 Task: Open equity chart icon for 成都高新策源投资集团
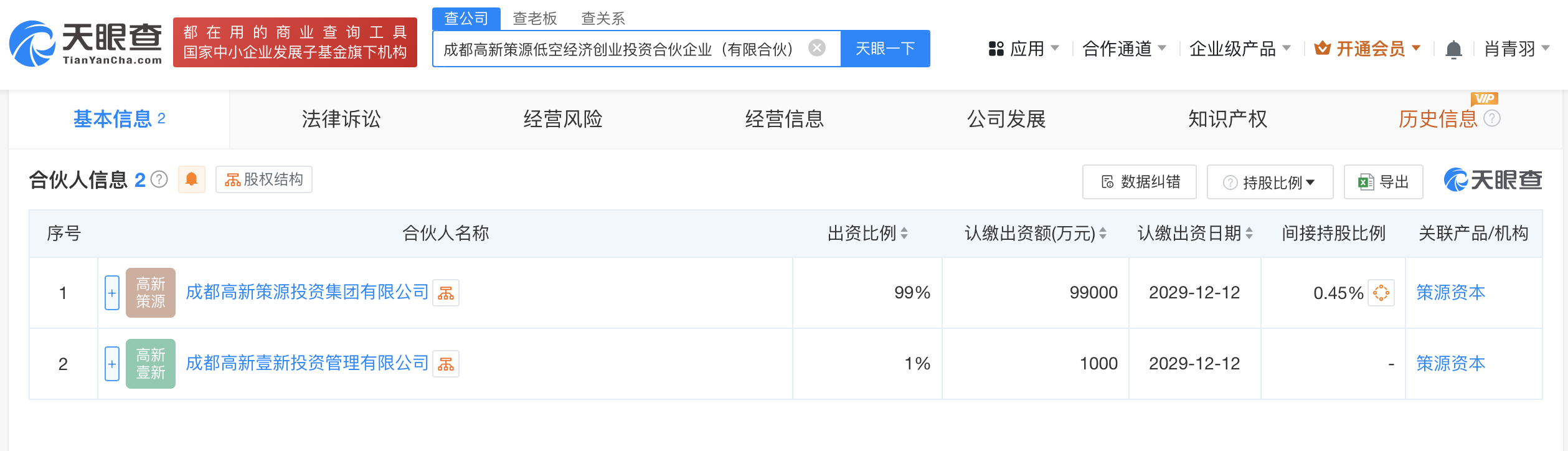pyautogui.click(x=446, y=293)
